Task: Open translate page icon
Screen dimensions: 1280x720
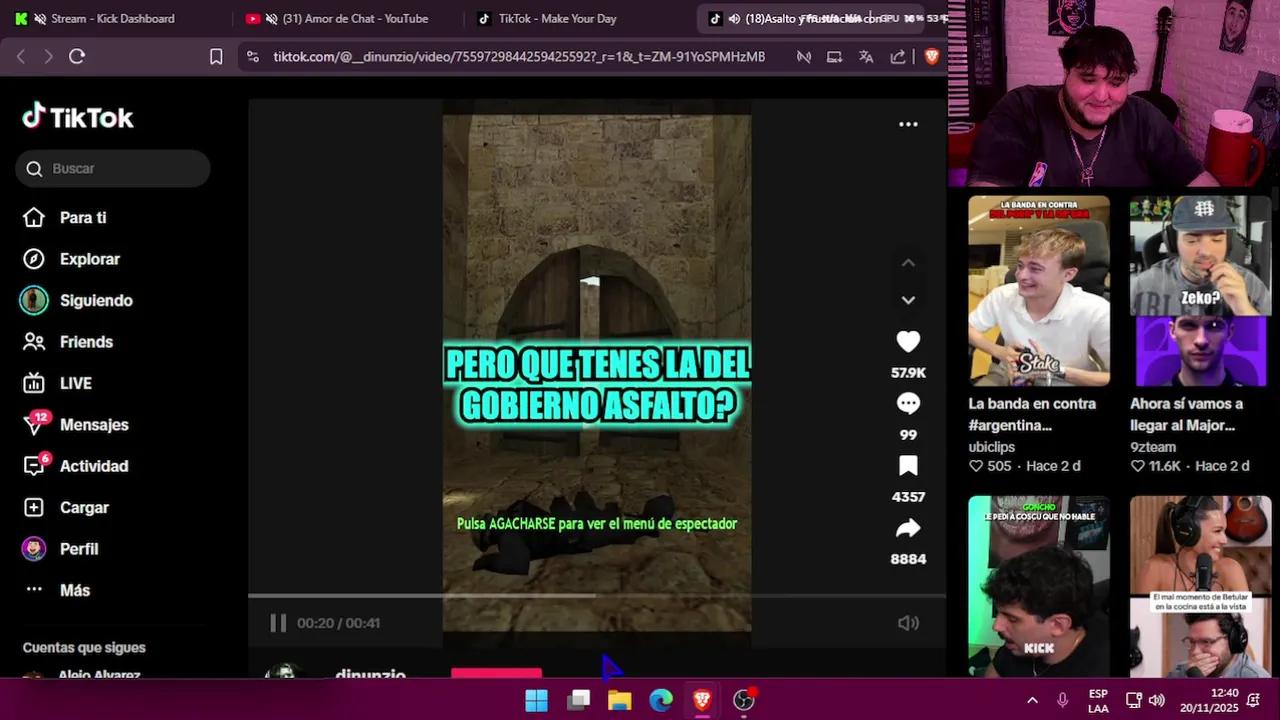Action: click(x=866, y=57)
